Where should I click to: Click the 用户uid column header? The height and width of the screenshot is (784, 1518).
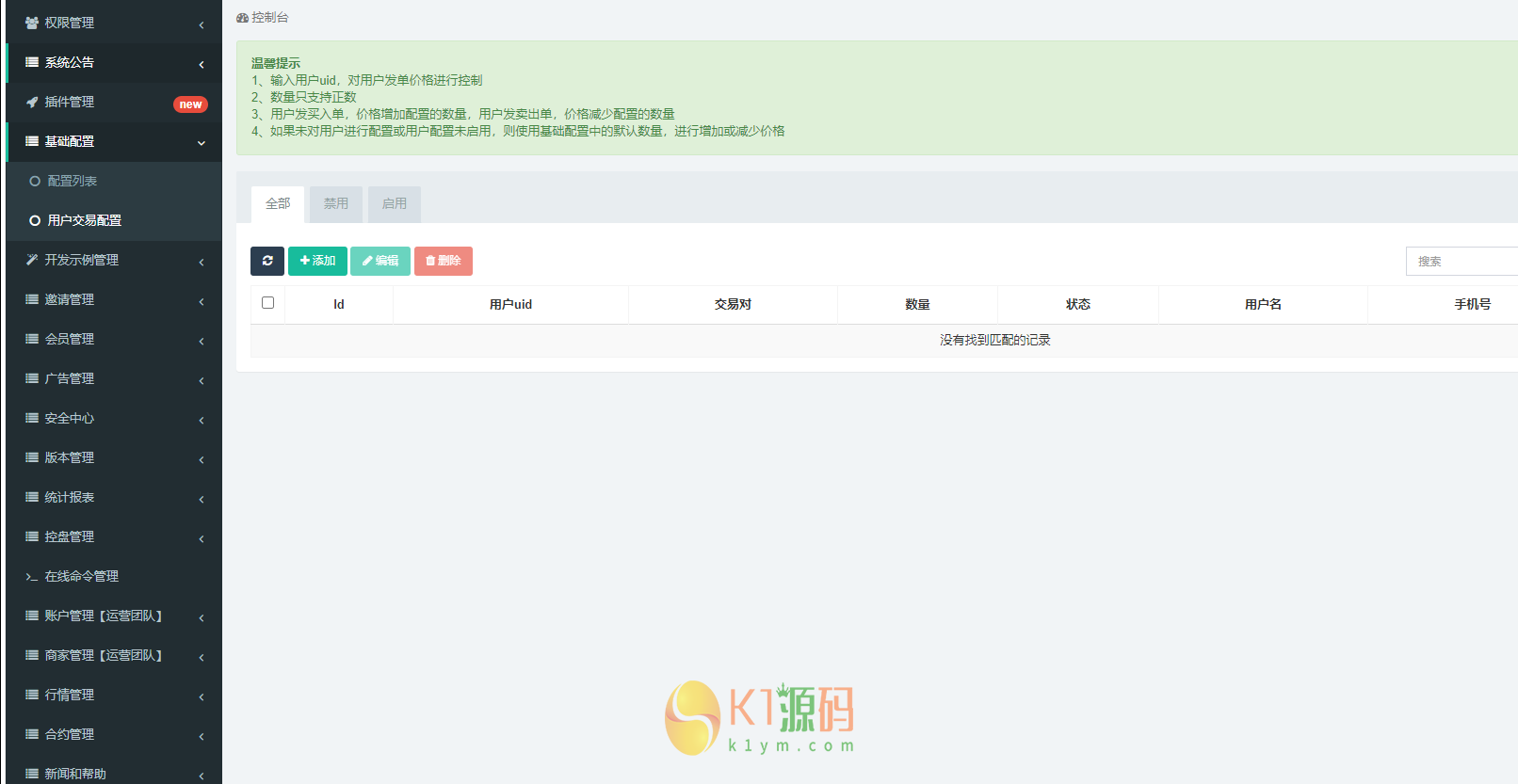click(510, 304)
